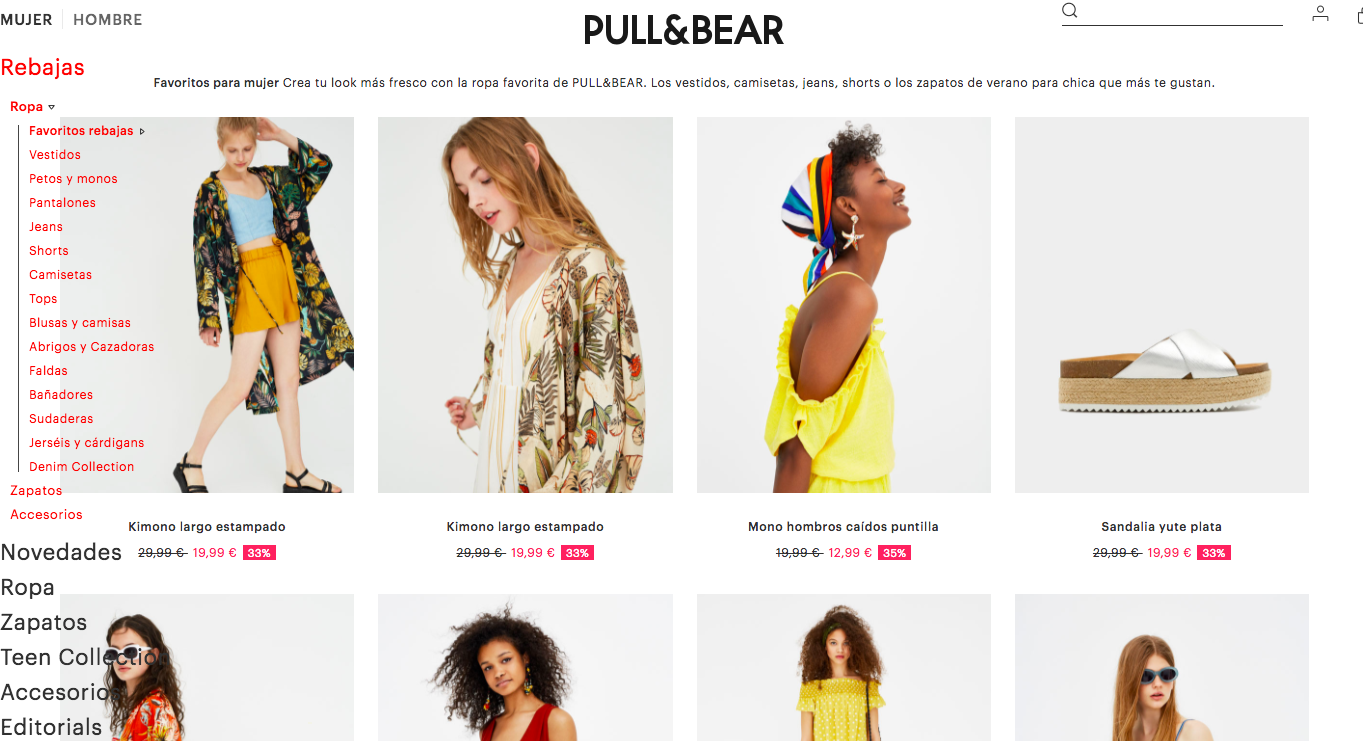Screen dimensions: 1363x741
Task: Open Bañadores in the sidebar
Action: pos(61,395)
